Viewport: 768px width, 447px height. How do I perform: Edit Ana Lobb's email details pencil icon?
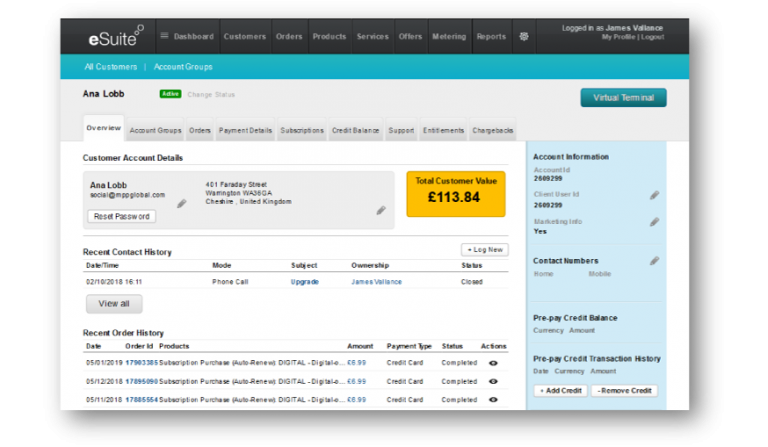182,203
